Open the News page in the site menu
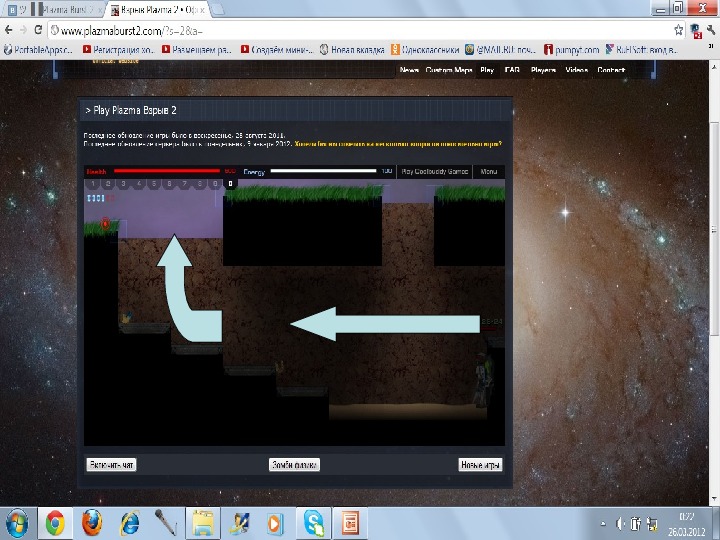720x540 pixels. click(409, 70)
